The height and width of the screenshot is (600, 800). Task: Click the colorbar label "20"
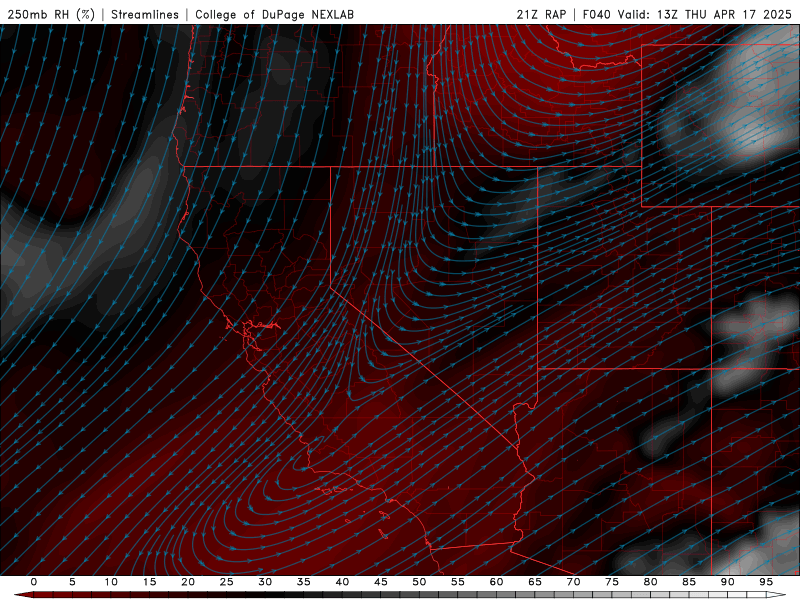point(188,582)
